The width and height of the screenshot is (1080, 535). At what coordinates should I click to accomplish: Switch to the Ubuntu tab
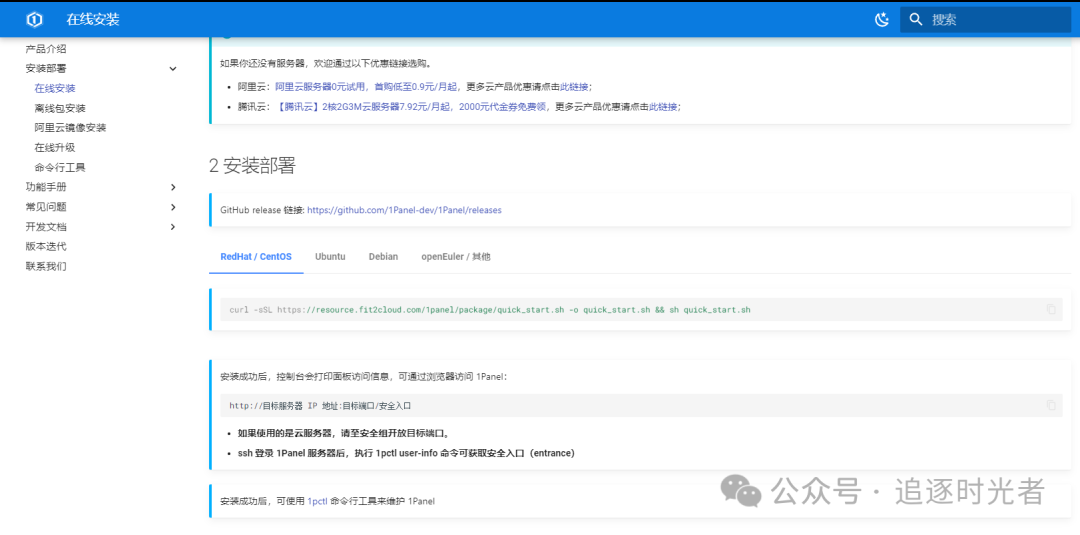330,257
